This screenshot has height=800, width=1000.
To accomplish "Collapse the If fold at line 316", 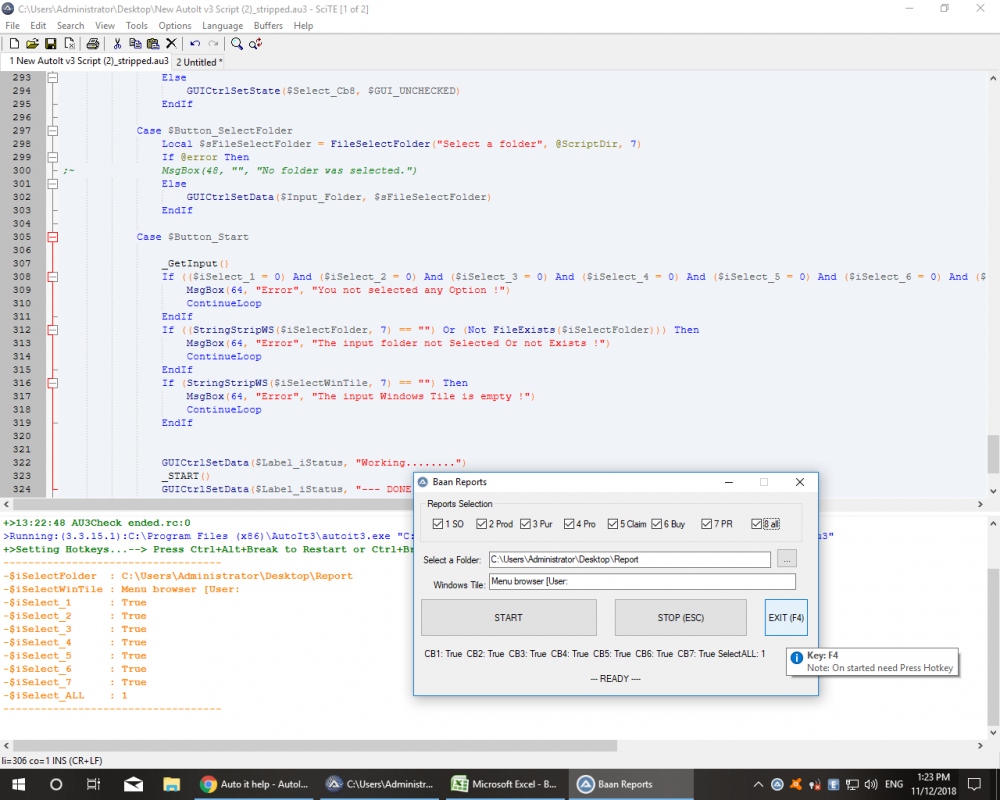I will (x=53, y=383).
